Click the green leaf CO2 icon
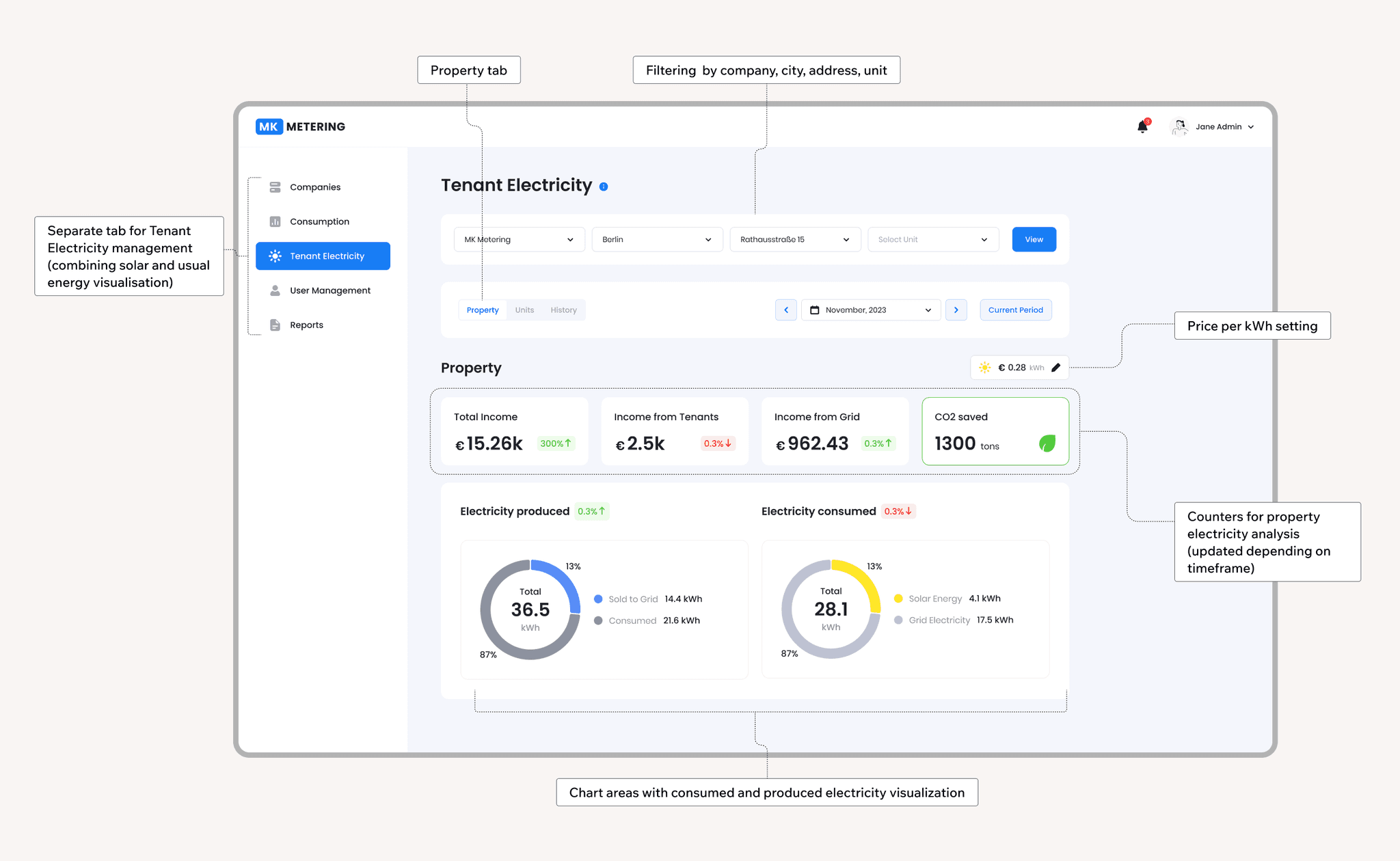This screenshot has height=861, width=1400. point(1047,443)
